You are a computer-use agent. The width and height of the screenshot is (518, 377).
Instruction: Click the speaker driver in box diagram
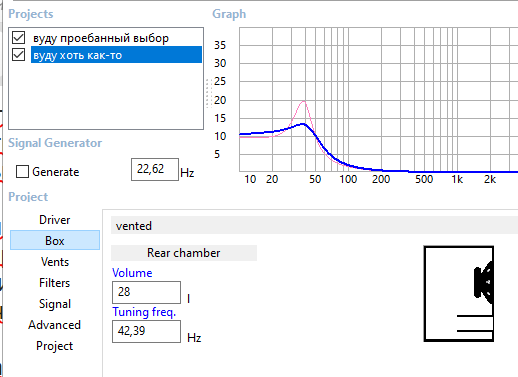pos(484,283)
